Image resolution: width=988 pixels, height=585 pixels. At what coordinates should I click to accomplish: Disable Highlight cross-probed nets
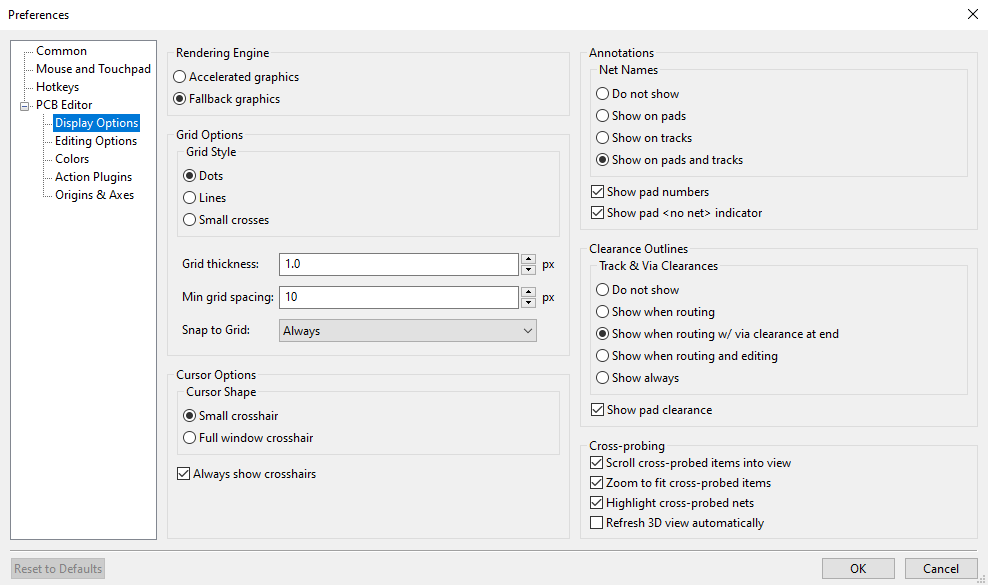(x=596, y=502)
